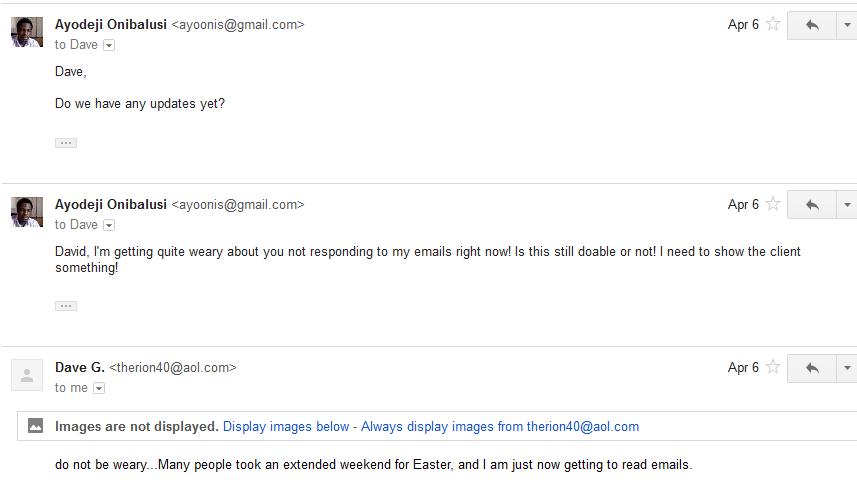The width and height of the screenshot is (857, 503).
Task: Open more options for first message
Action: tap(847, 25)
